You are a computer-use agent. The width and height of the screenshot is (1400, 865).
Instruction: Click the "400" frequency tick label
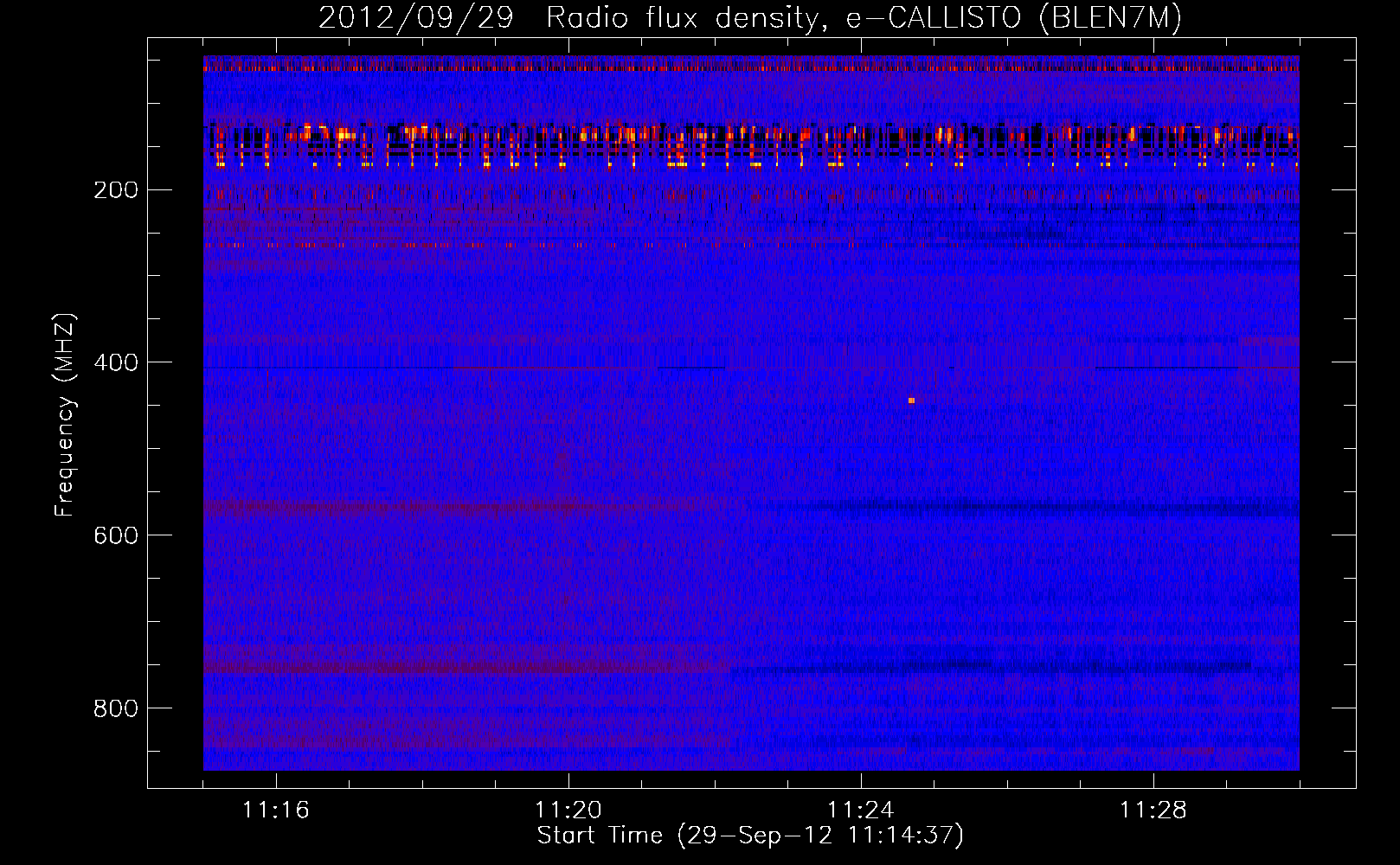click(x=116, y=362)
